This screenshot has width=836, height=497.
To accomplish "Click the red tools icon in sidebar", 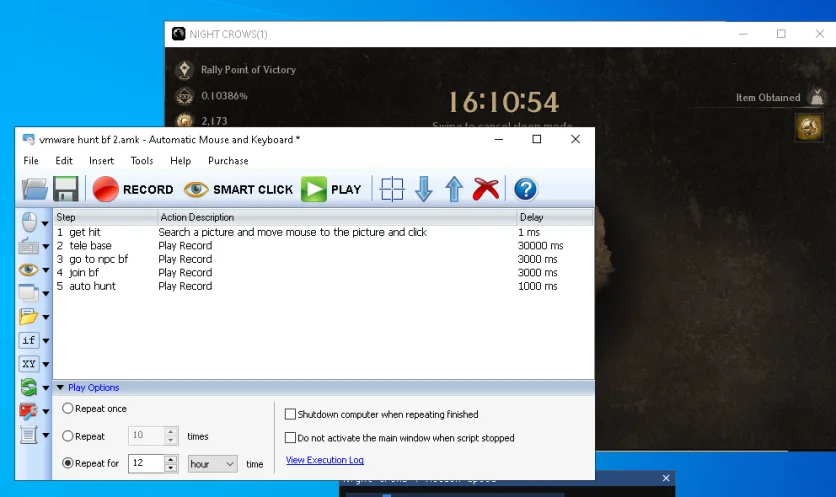I will pyautogui.click(x=28, y=411).
